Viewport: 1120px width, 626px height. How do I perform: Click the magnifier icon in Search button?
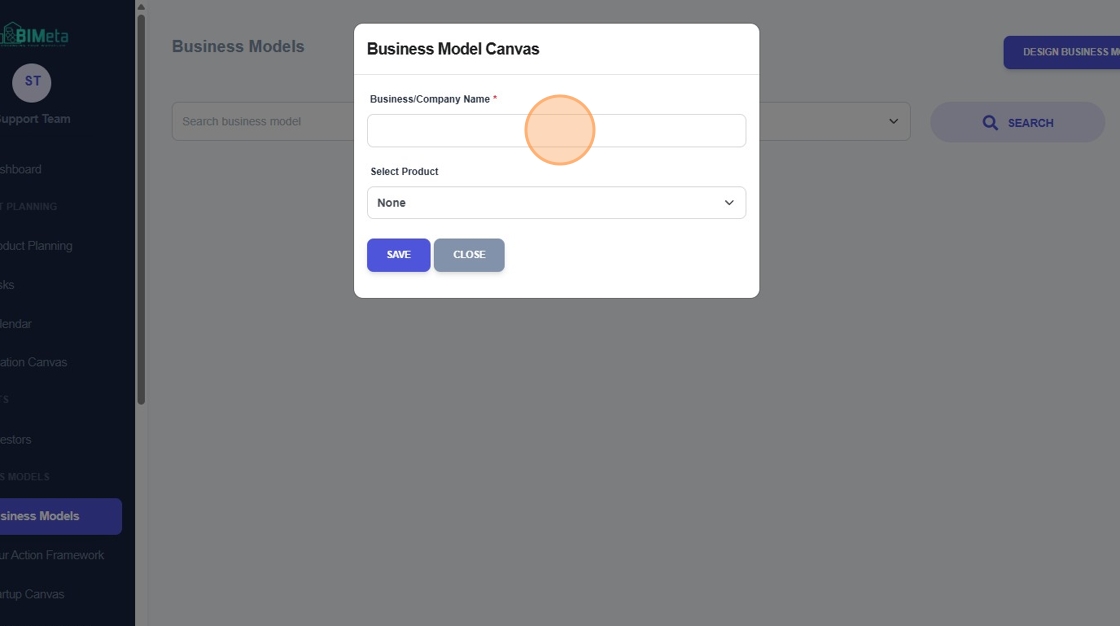tap(990, 123)
